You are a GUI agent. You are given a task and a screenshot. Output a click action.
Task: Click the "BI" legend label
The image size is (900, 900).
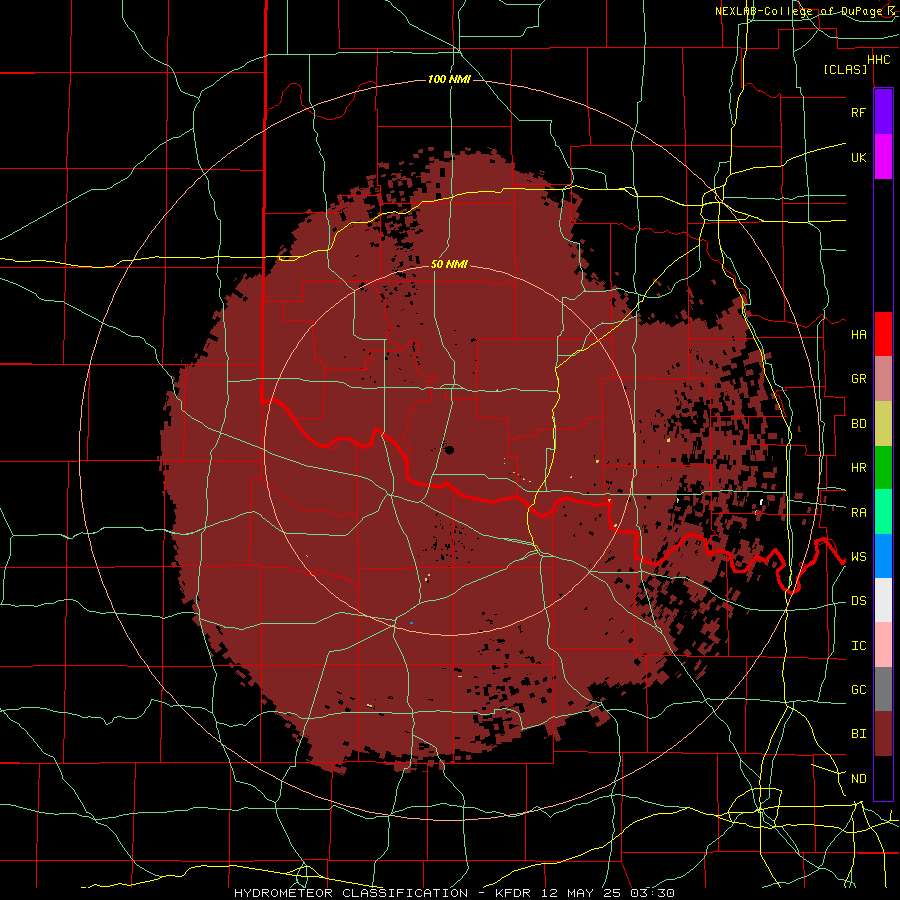point(858,734)
